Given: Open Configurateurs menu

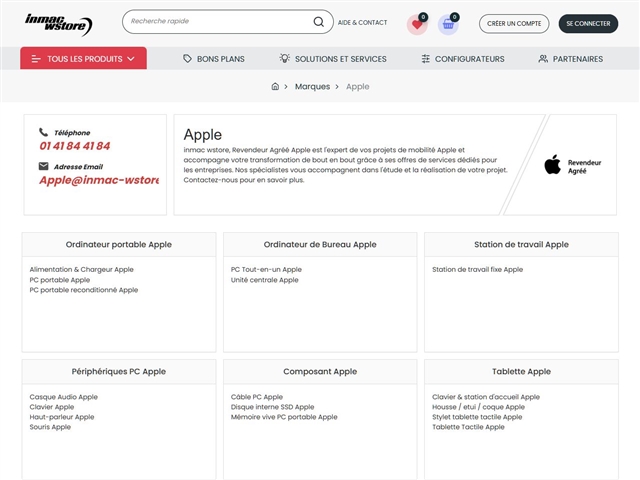Looking at the screenshot, I should coord(463,59).
